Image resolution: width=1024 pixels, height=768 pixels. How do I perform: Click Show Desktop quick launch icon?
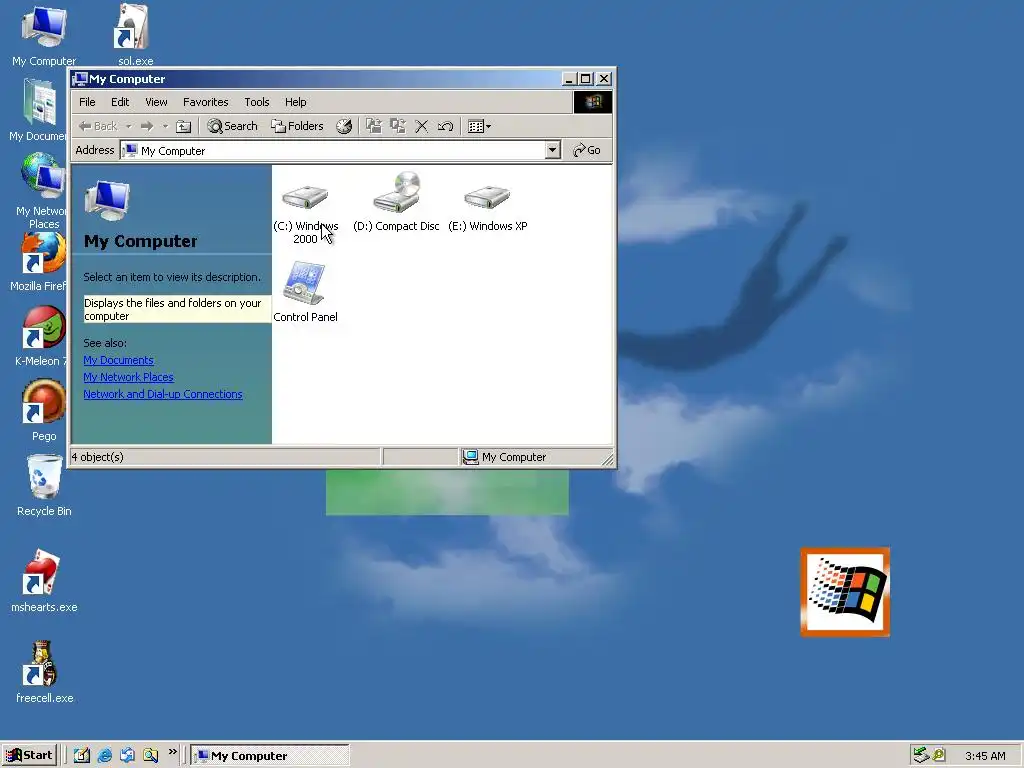82,755
